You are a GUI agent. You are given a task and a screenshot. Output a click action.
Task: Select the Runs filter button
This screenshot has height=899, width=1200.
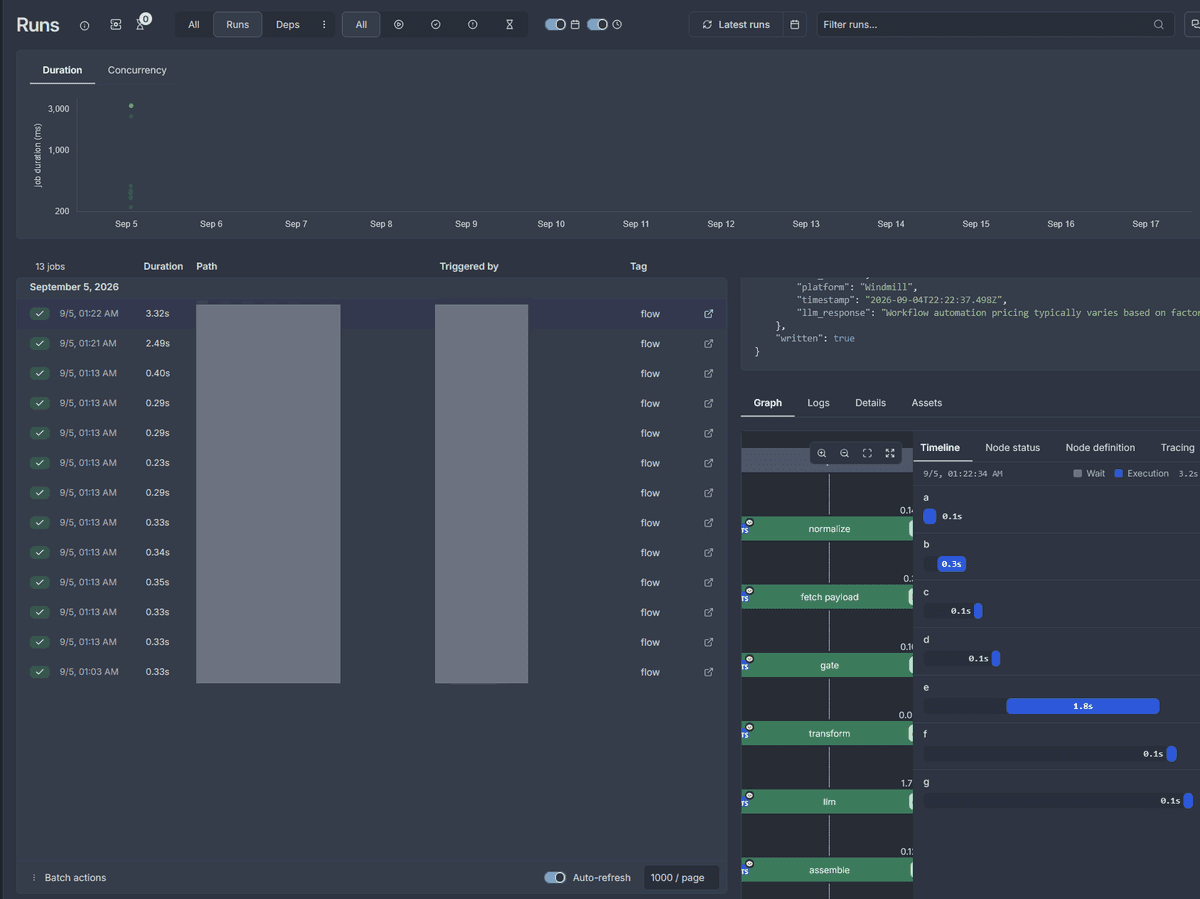[238, 24]
